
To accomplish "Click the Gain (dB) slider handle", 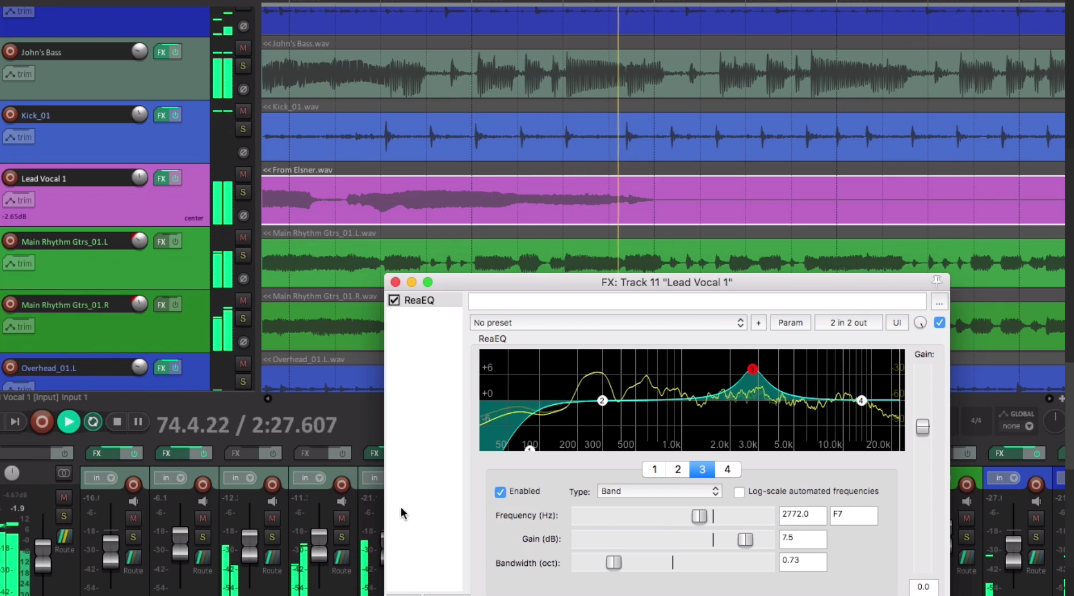I will point(745,540).
